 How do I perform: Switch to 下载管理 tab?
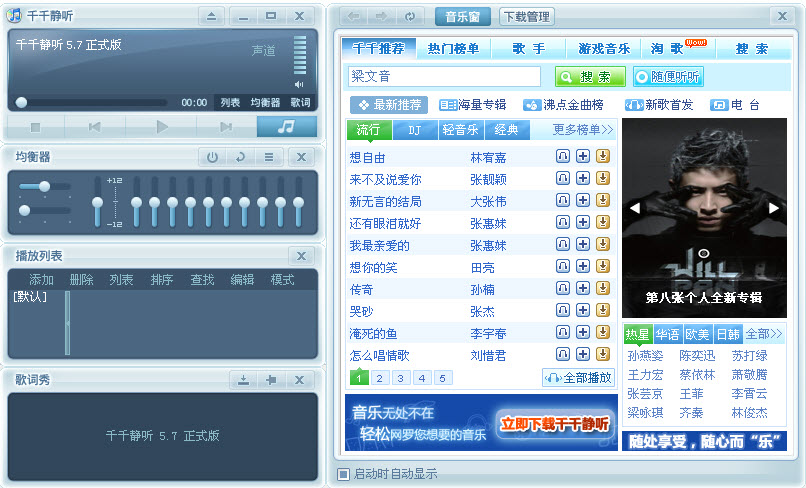(x=526, y=17)
